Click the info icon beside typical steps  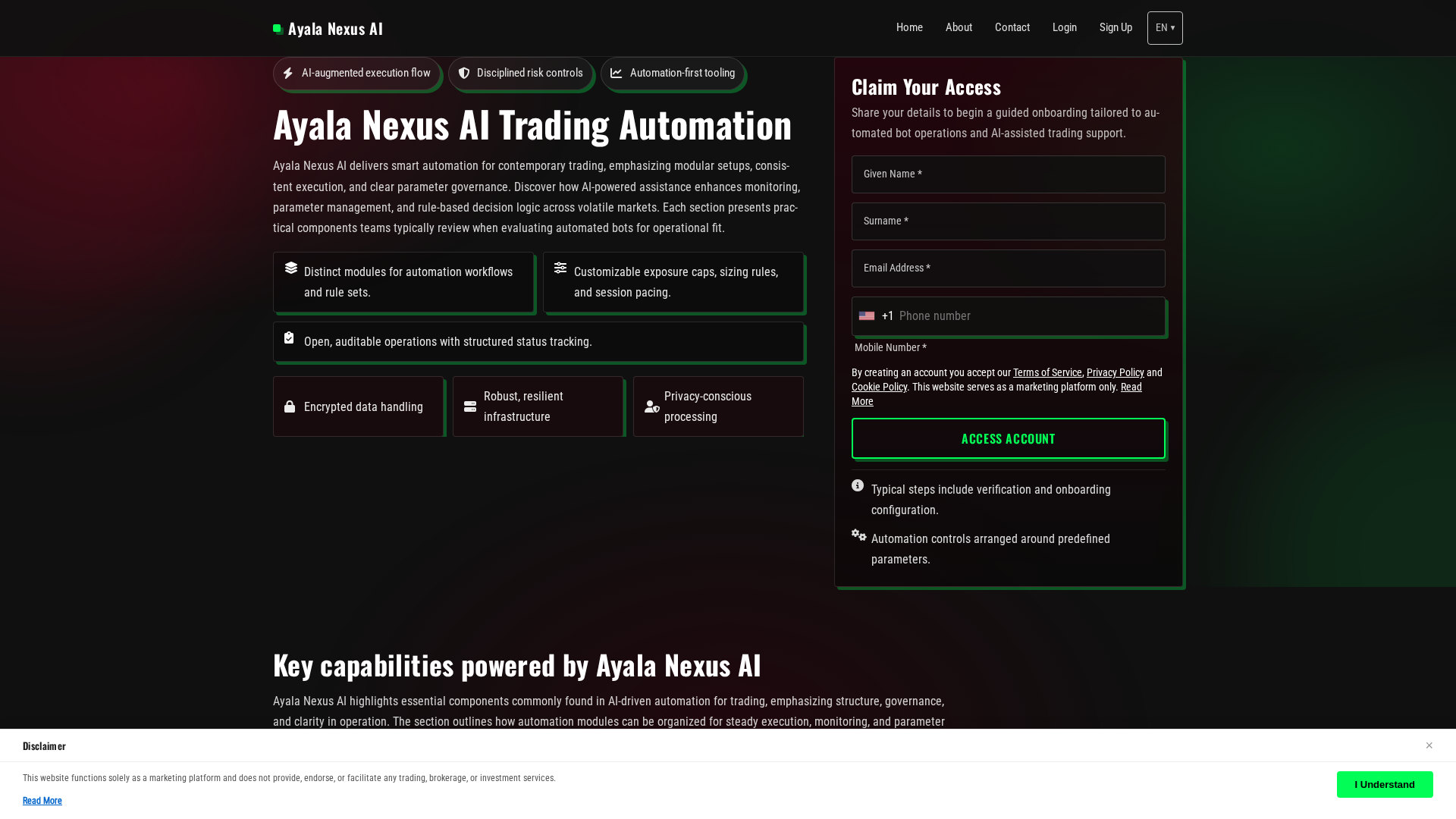858,485
